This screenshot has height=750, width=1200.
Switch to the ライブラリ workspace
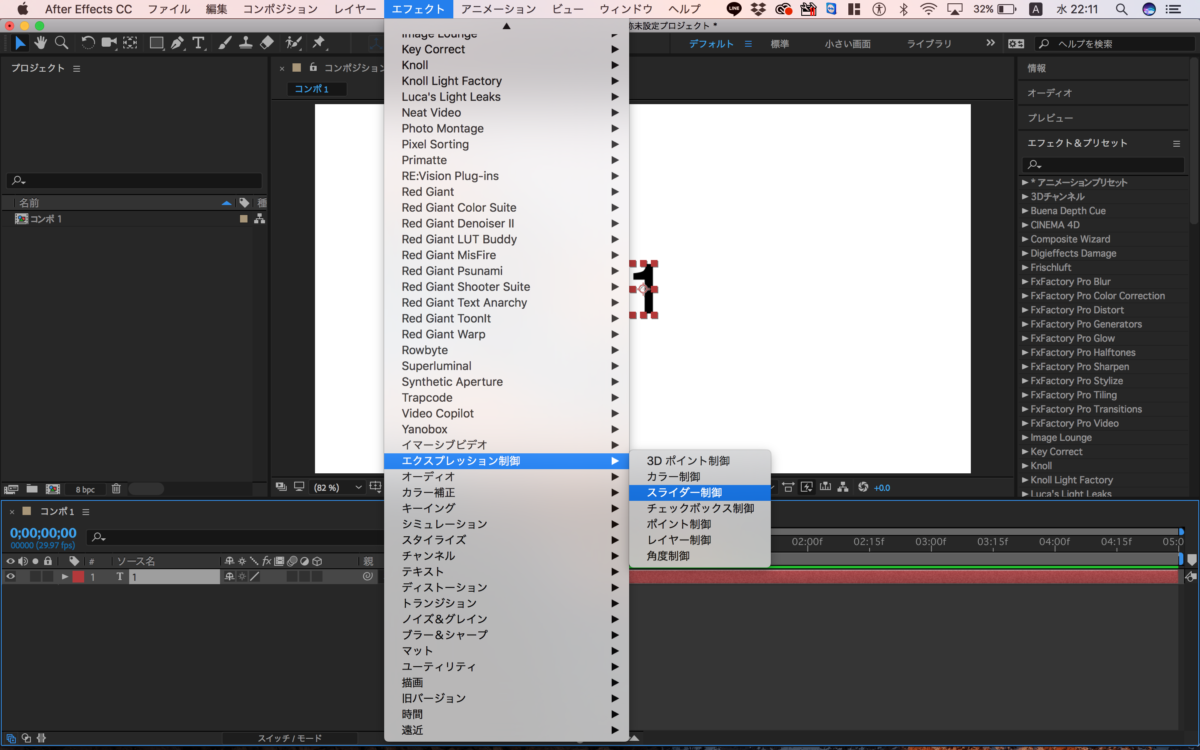[930, 44]
